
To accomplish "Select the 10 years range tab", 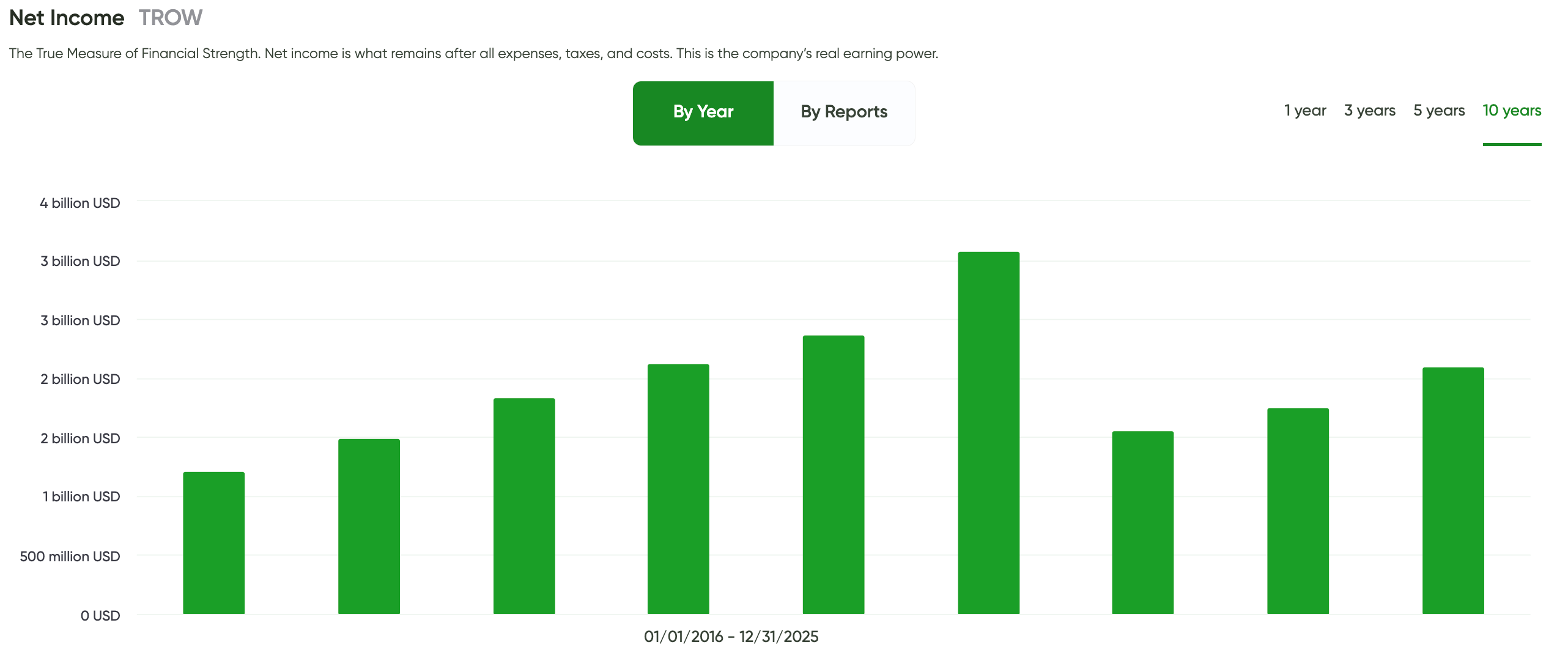I will click(1511, 111).
